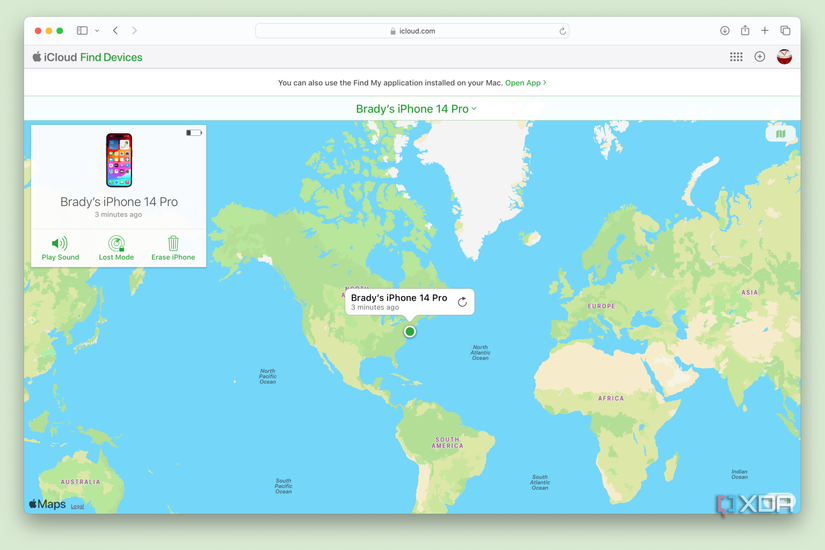Go back with the Safari back arrow
Viewport: 825px width, 550px height.
click(115, 31)
